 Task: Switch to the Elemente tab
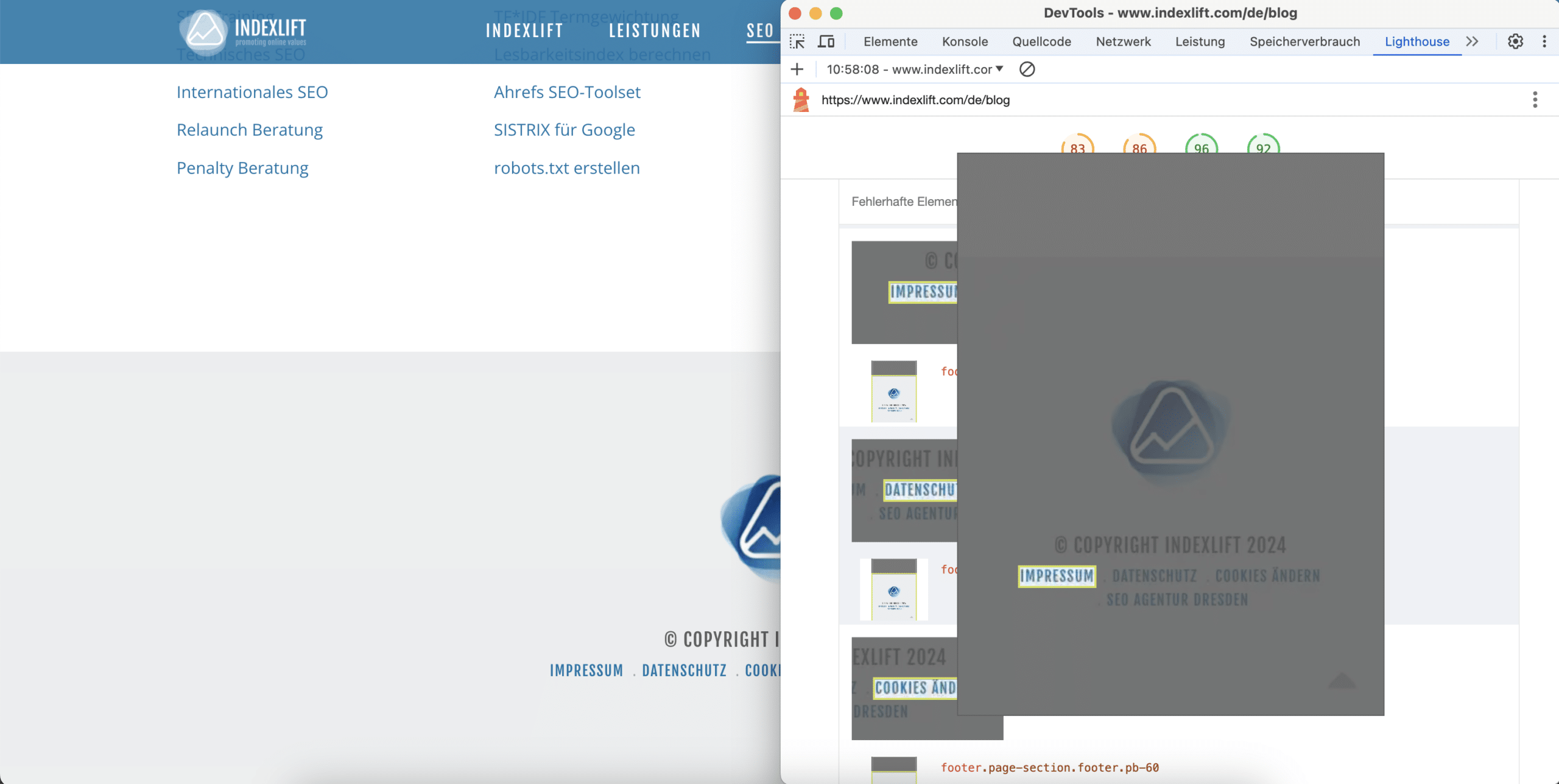890,41
